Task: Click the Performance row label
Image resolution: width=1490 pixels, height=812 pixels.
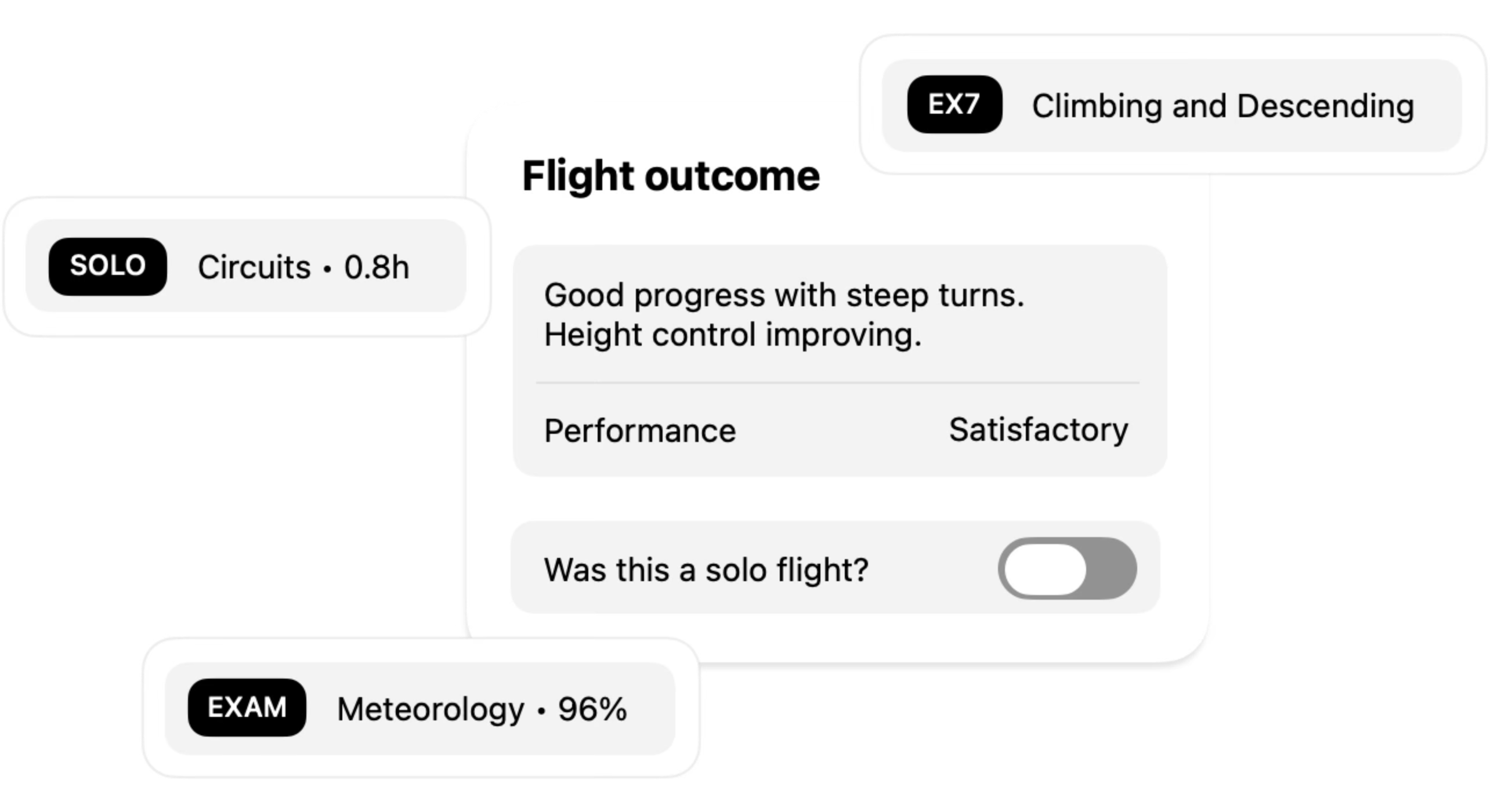Action: pos(639,431)
